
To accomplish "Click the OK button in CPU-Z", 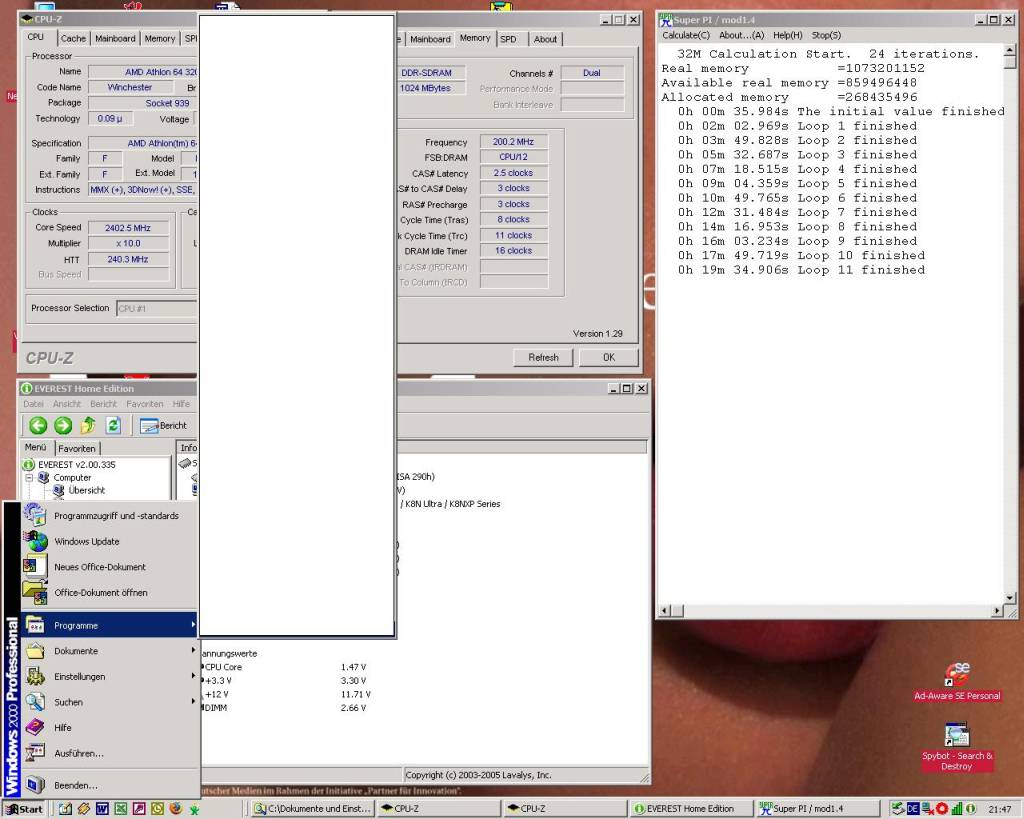I will click(x=609, y=357).
